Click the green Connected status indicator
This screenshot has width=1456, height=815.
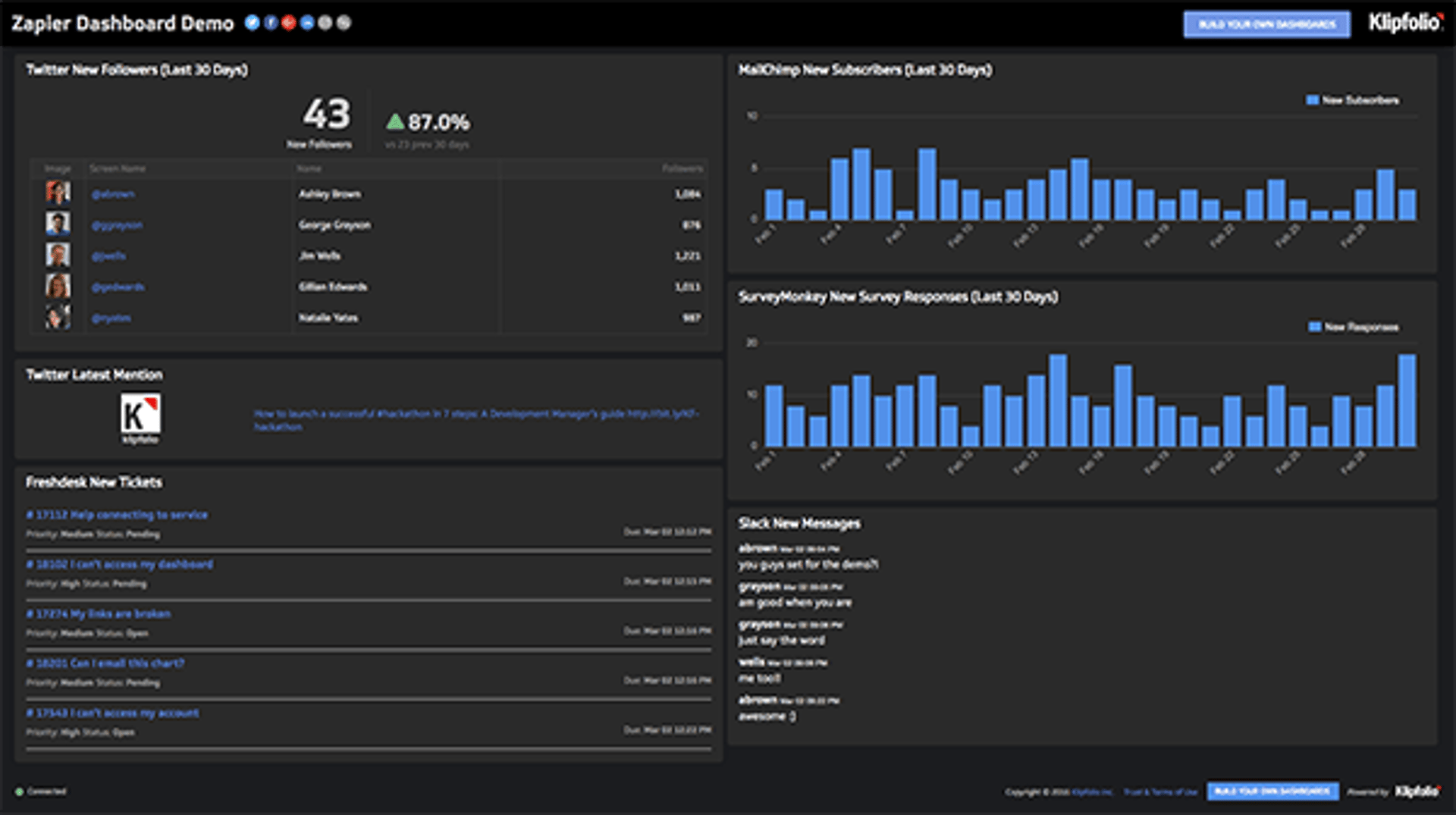coord(20,791)
